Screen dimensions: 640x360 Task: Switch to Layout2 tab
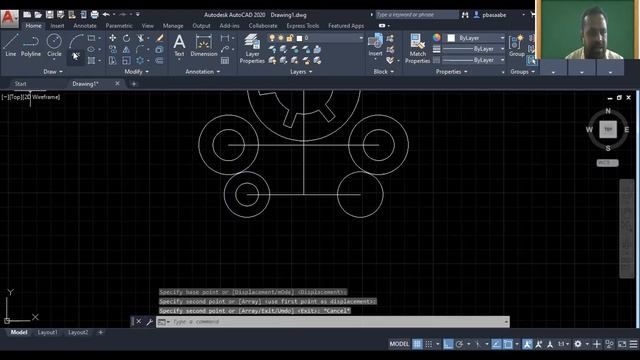tap(78, 333)
